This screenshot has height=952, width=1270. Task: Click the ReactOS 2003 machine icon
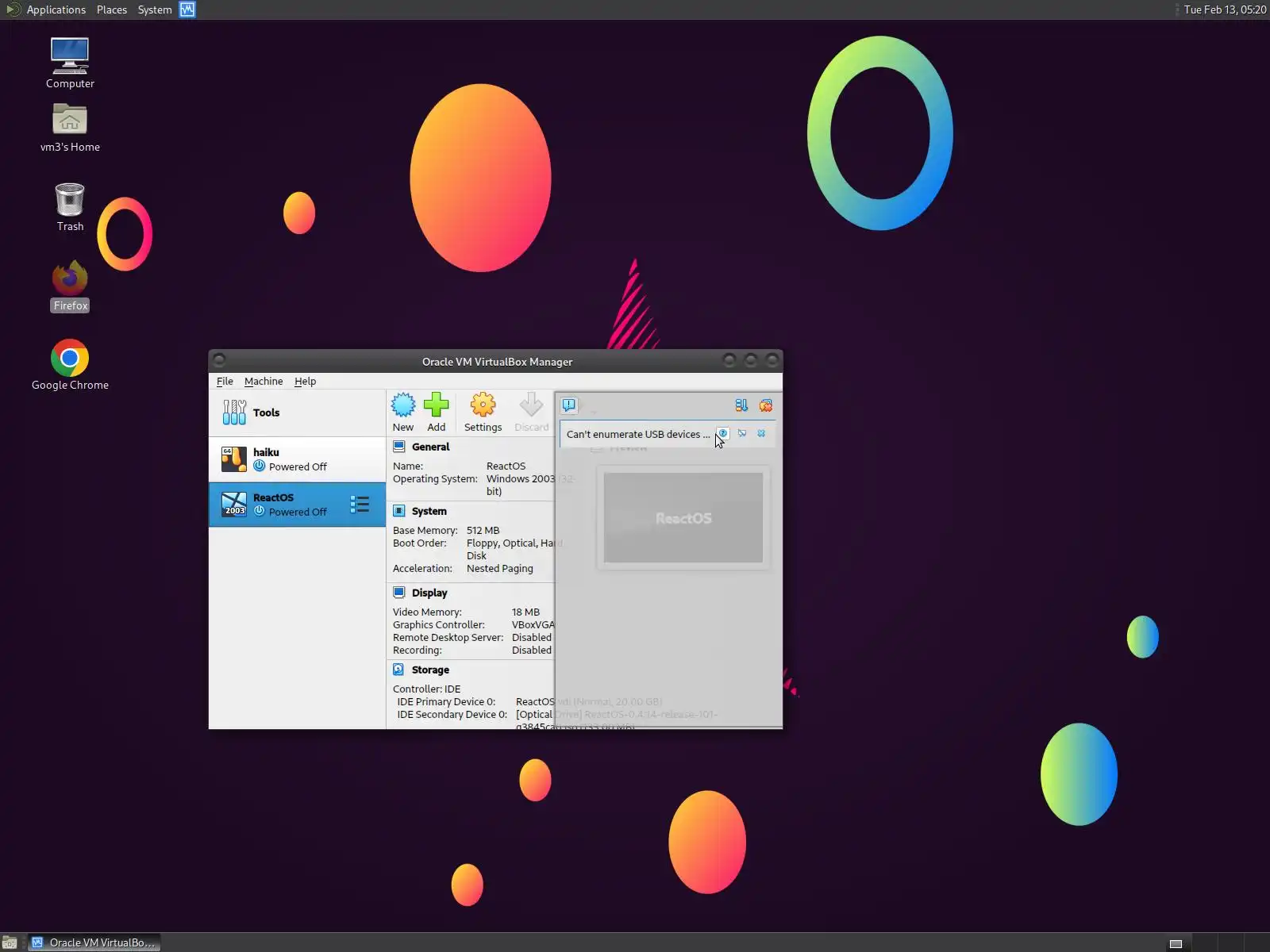point(234,504)
